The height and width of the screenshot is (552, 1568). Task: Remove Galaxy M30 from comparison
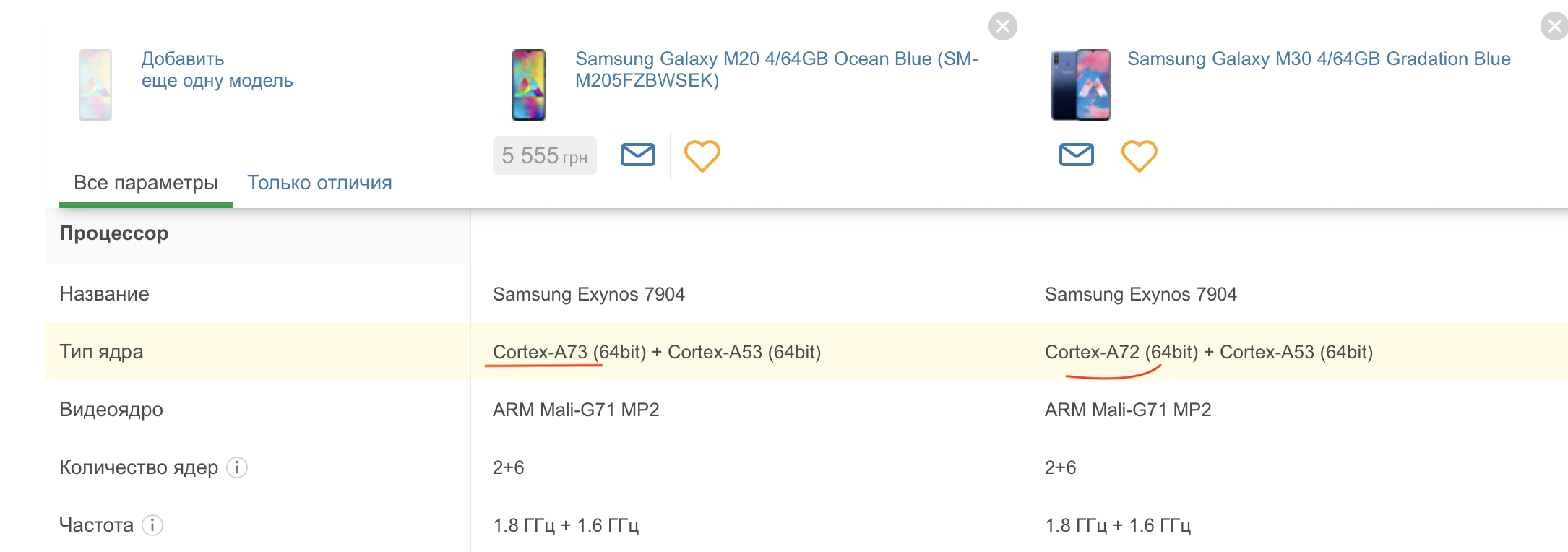coord(1554,26)
